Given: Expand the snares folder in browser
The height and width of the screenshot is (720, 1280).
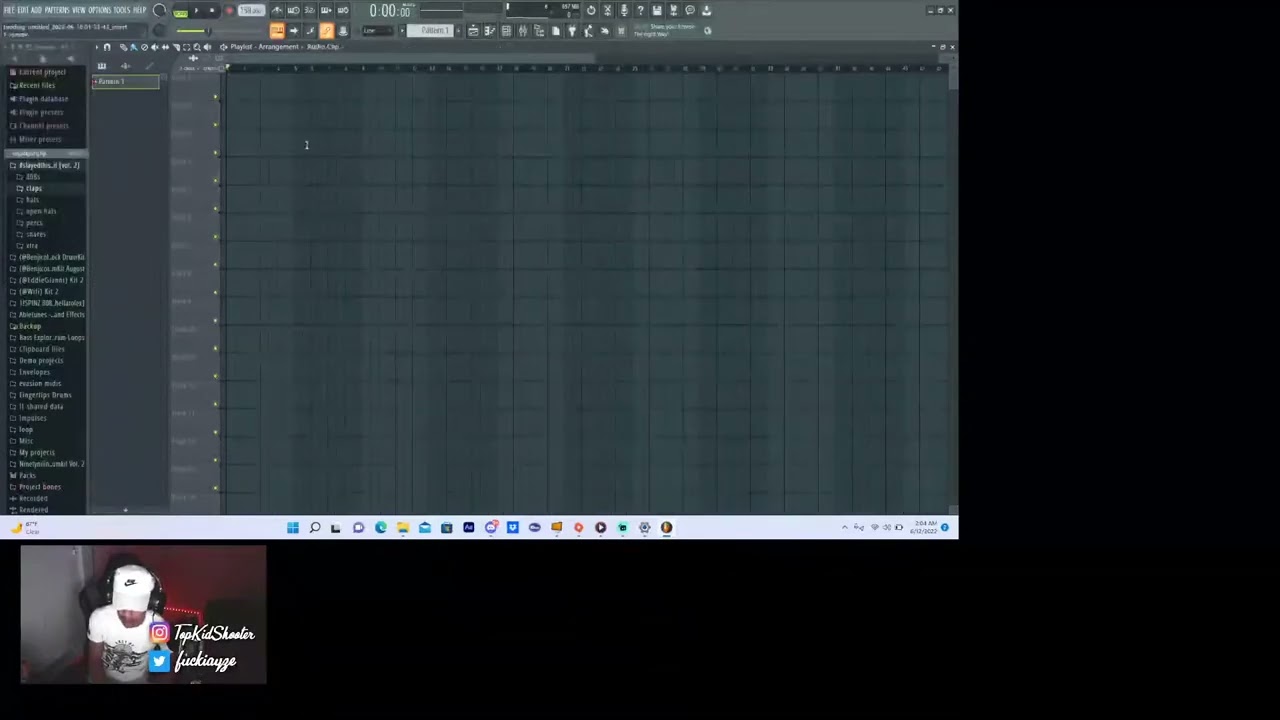Looking at the screenshot, I should [x=36, y=234].
